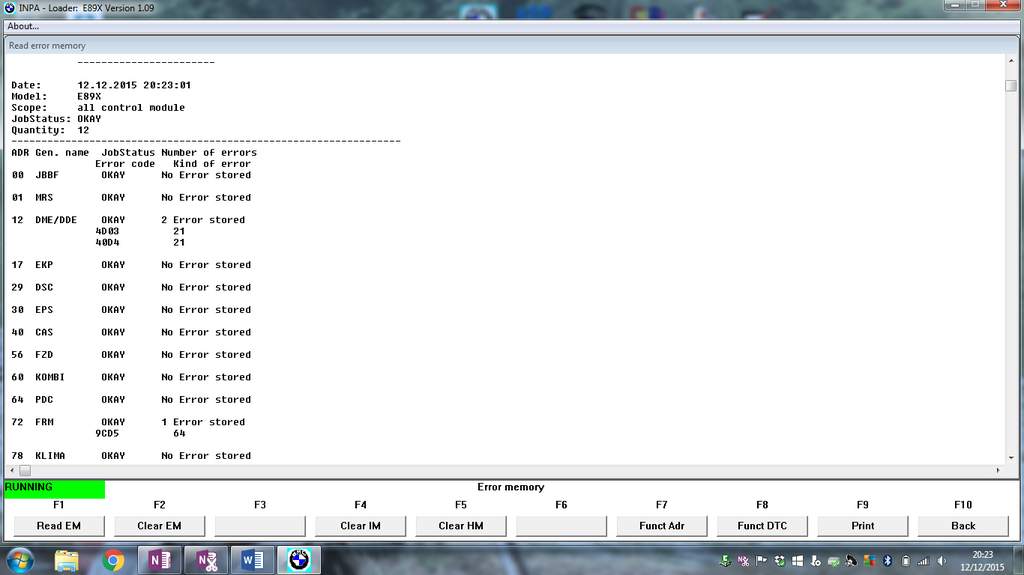Click error code 40D4 under DME/DDE
This screenshot has height=575, width=1024.
[107, 242]
